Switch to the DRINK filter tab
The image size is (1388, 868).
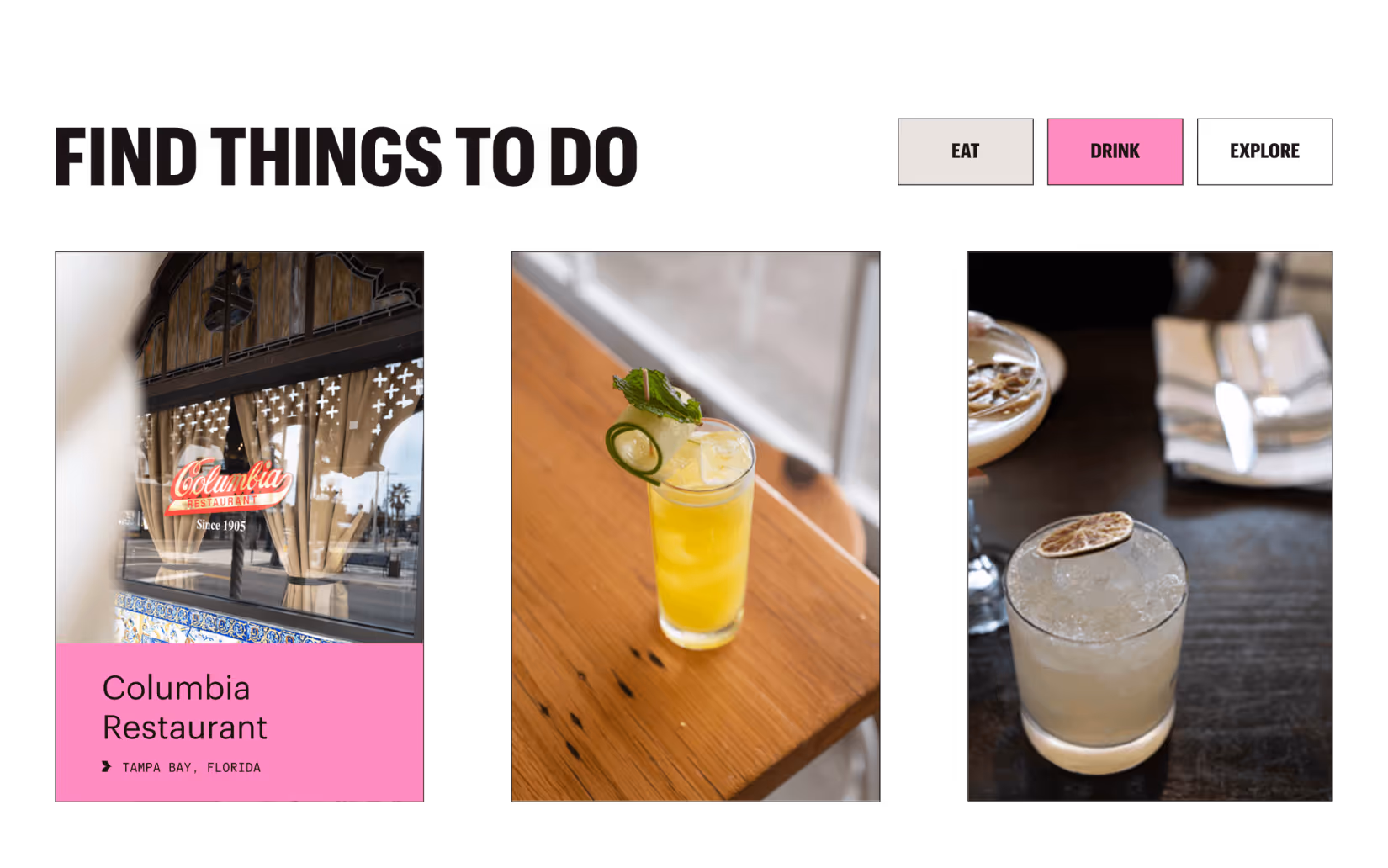coord(1115,151)
